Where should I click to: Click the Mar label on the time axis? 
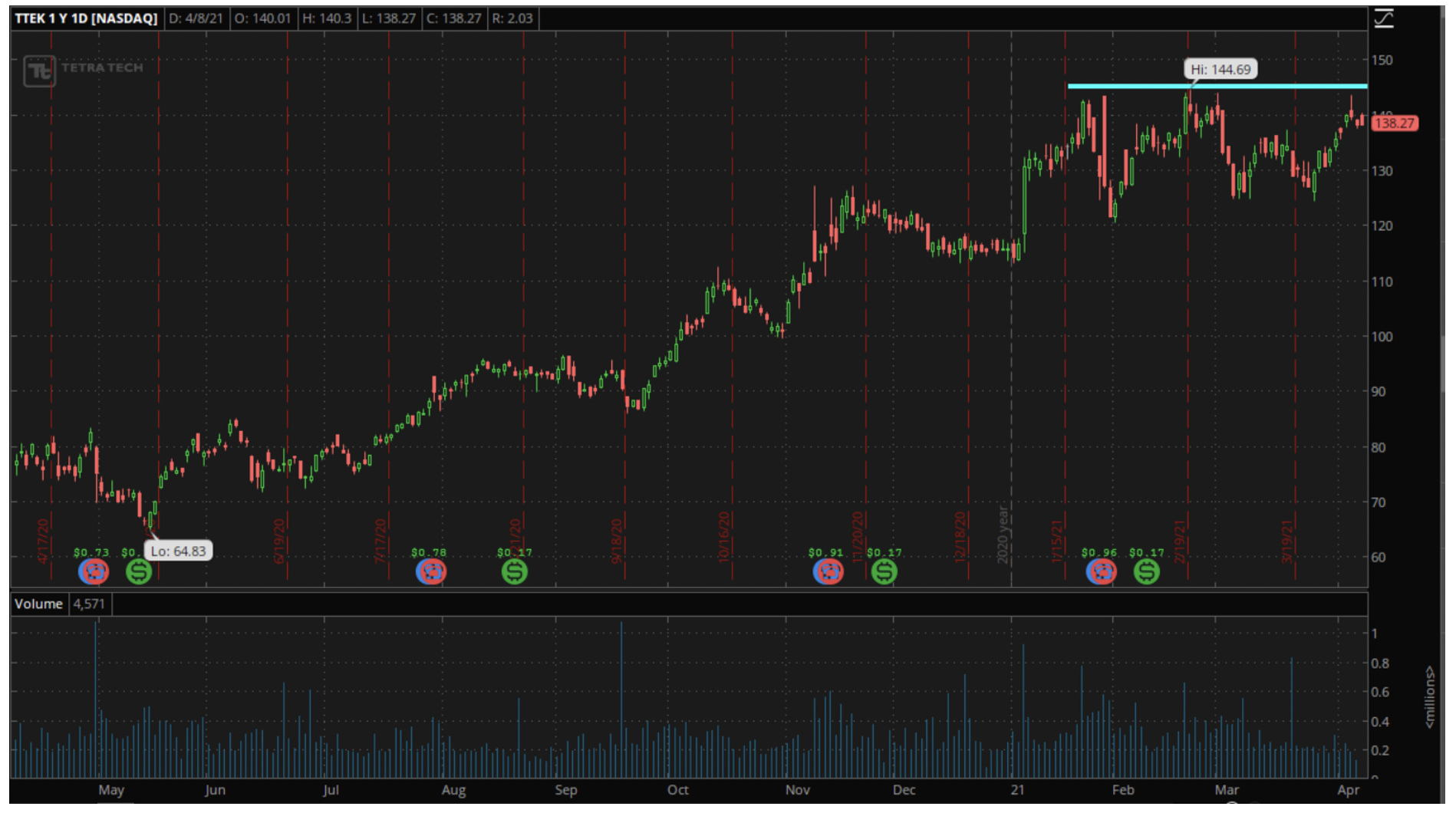click(x=1227, y=790)
